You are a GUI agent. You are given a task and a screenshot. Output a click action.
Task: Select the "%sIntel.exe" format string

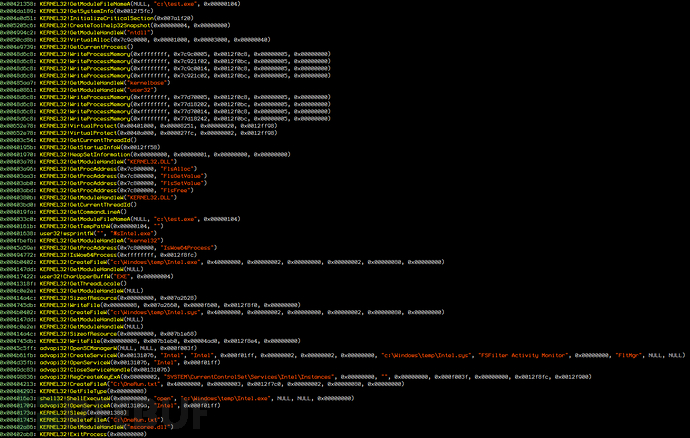click(132, 233)
